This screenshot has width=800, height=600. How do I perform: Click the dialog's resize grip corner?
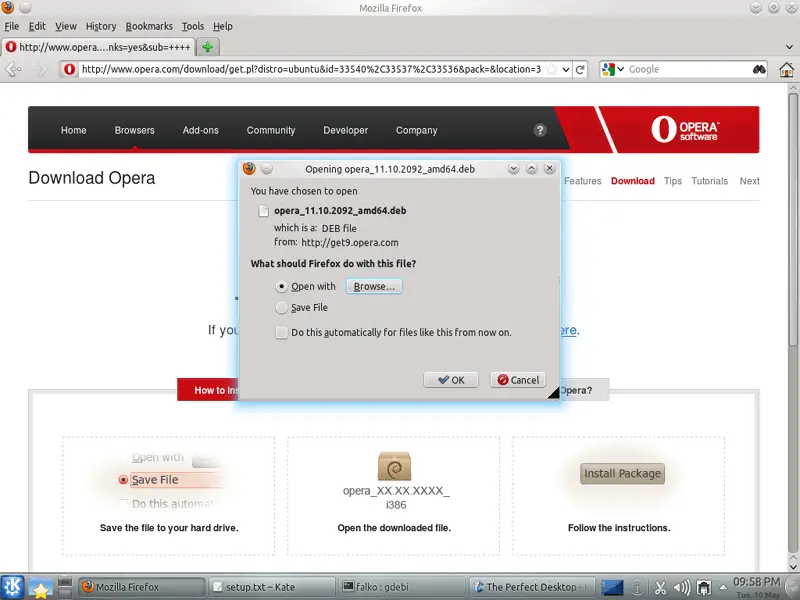pos(553,393)
